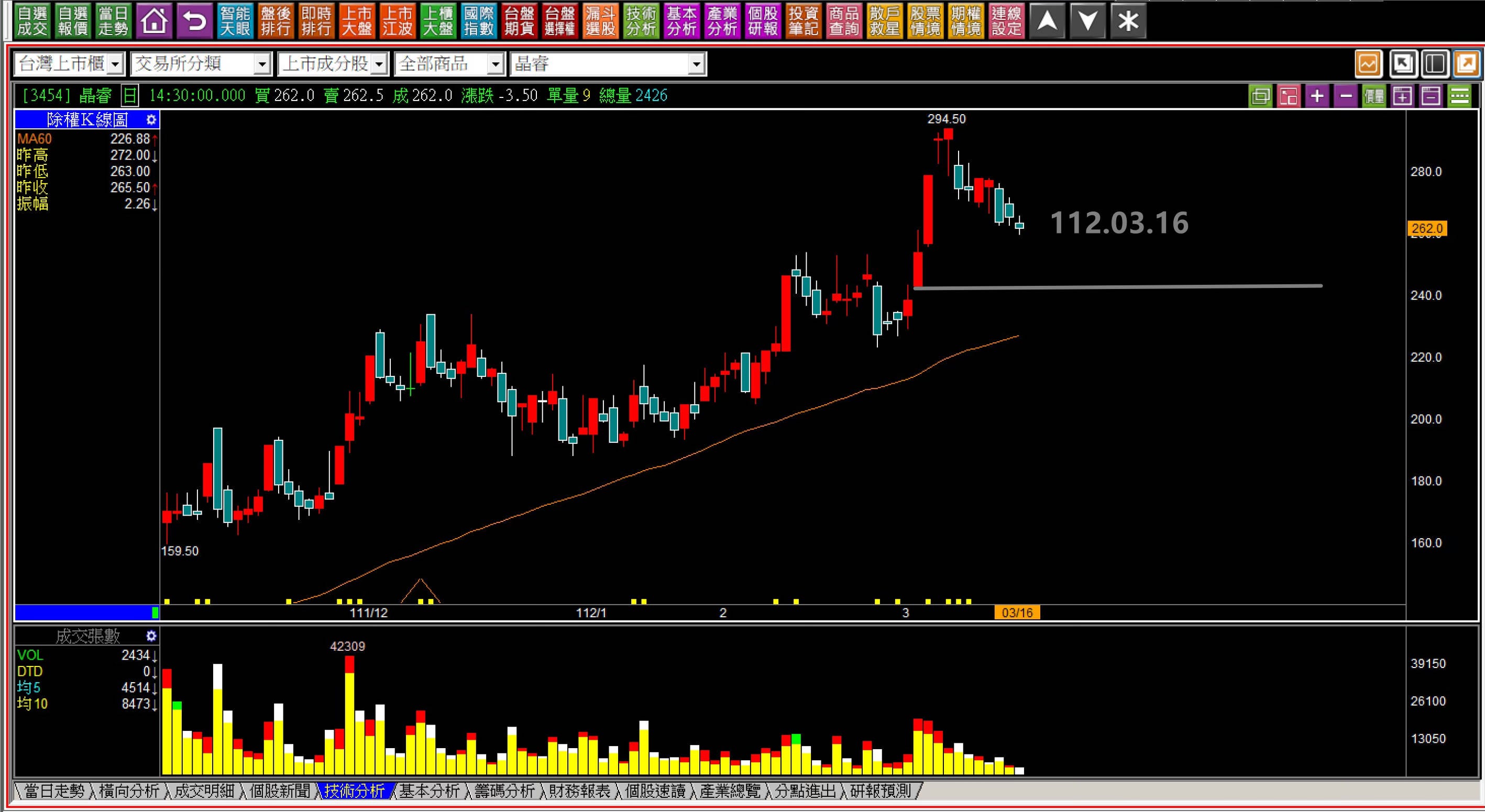Open the 個股新聞 tab
1485x812 pixels.
point(280,791)
